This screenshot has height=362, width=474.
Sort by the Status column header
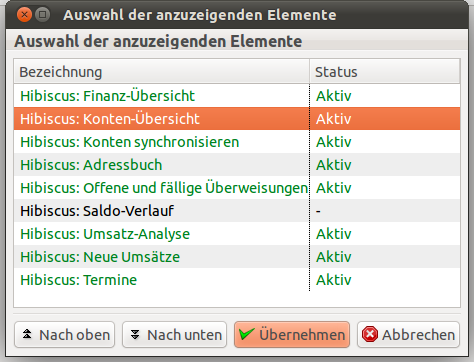(385, 72)
